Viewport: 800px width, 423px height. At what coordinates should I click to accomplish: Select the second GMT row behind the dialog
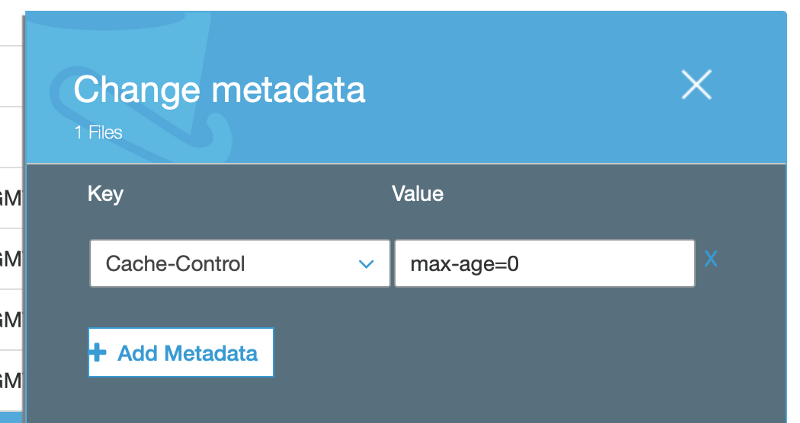(11, 259)
